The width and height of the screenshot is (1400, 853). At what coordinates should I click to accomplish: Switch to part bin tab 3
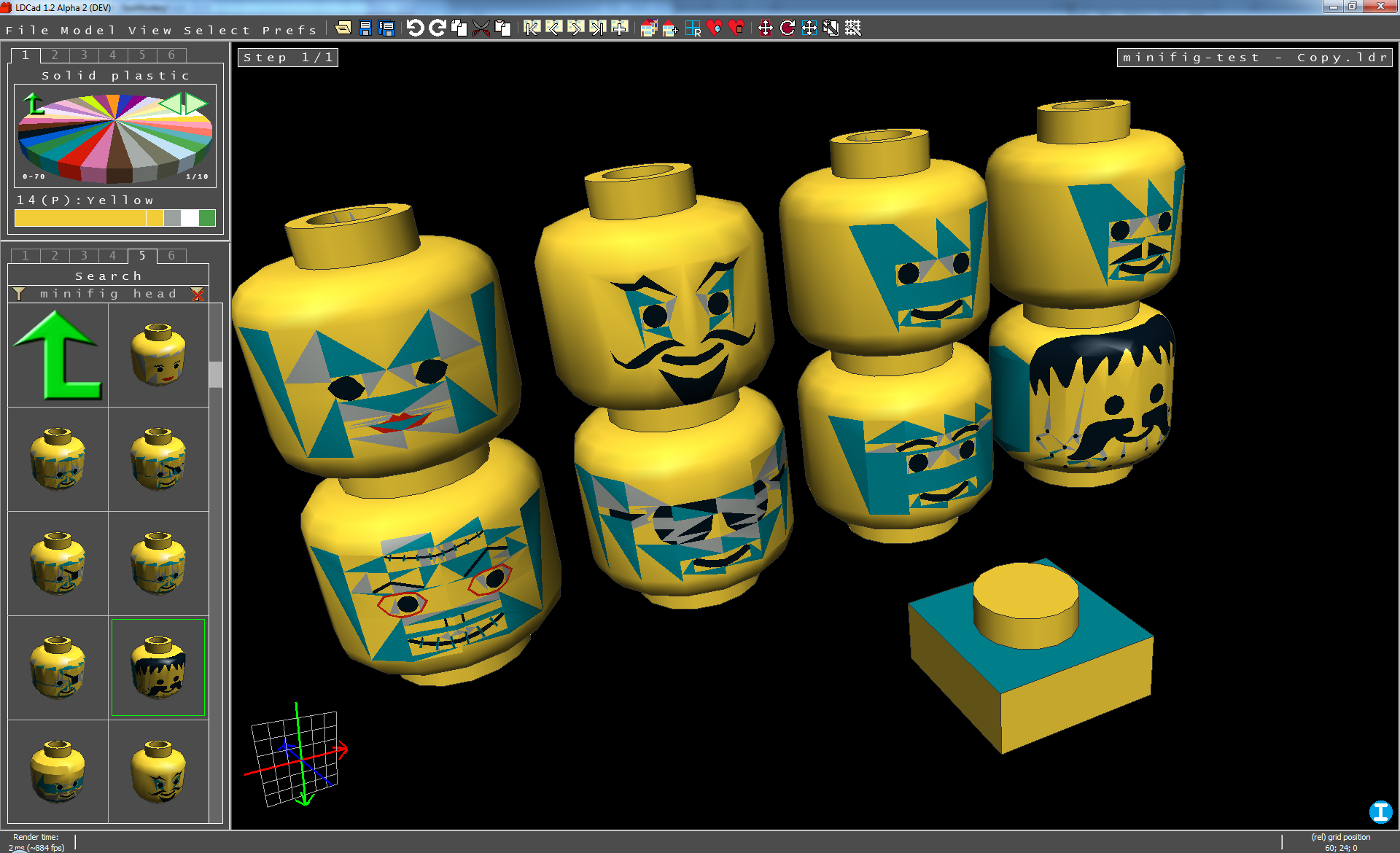pyautogui.click(x=84, y=256)
